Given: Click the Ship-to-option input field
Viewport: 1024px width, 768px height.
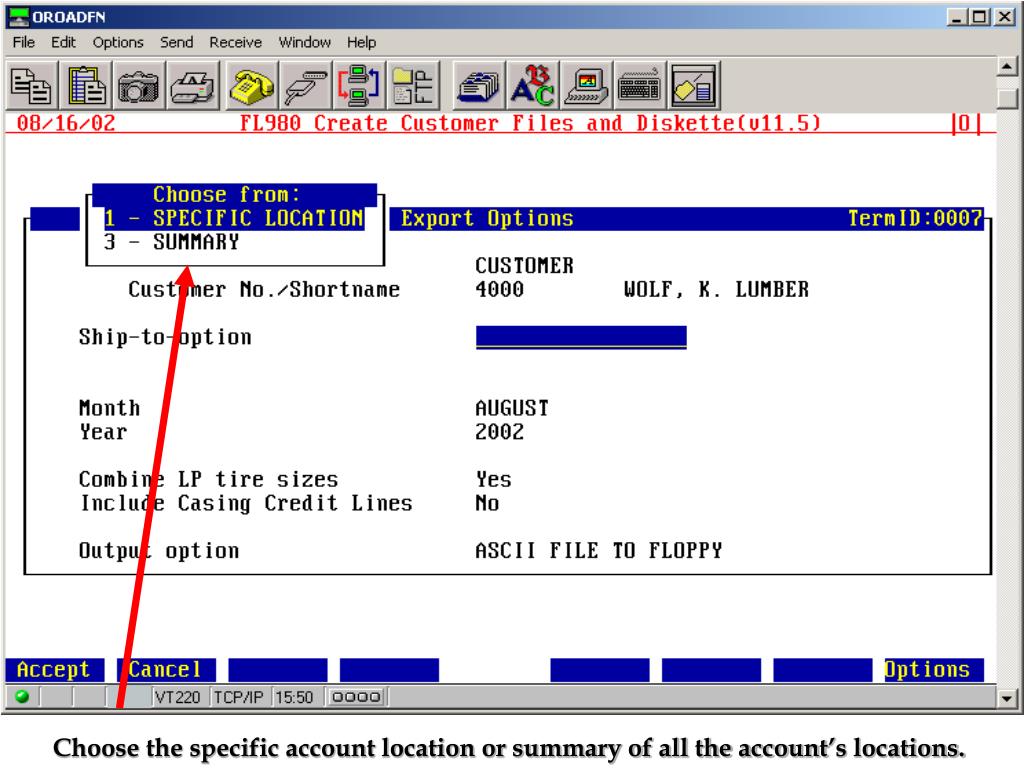Looking at the screenshot, I should coord(581,337).
